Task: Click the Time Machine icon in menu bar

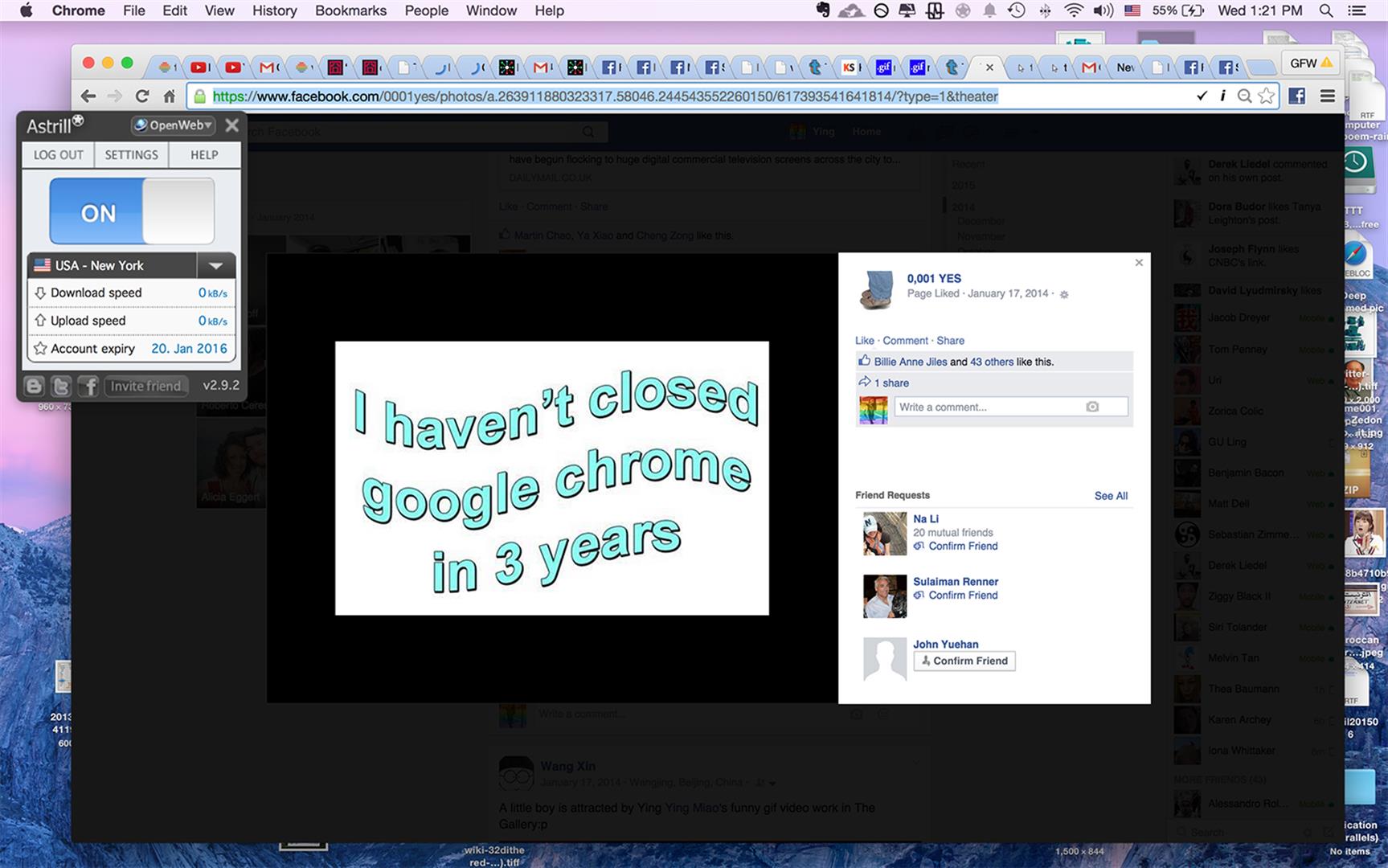Action: pos(1017,10)
